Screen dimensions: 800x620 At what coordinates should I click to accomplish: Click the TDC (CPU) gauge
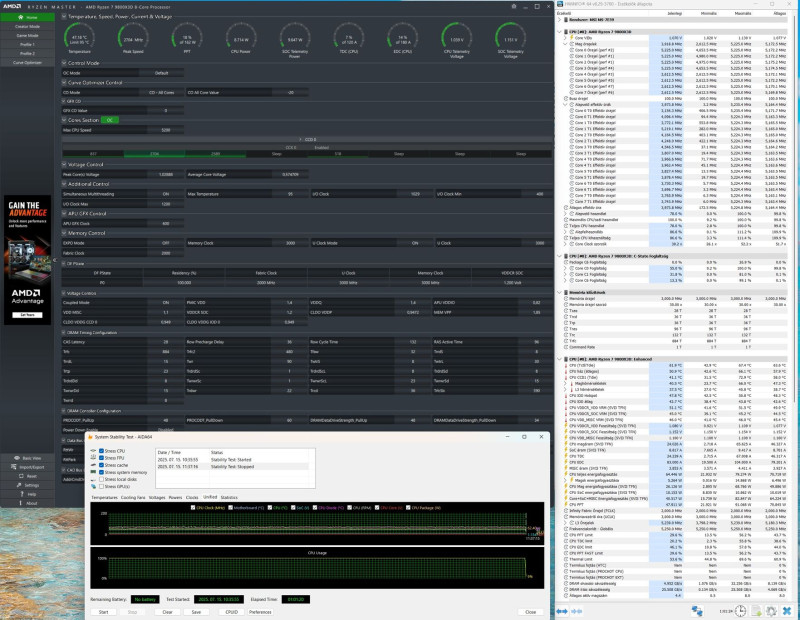click(x=348, y=37)
